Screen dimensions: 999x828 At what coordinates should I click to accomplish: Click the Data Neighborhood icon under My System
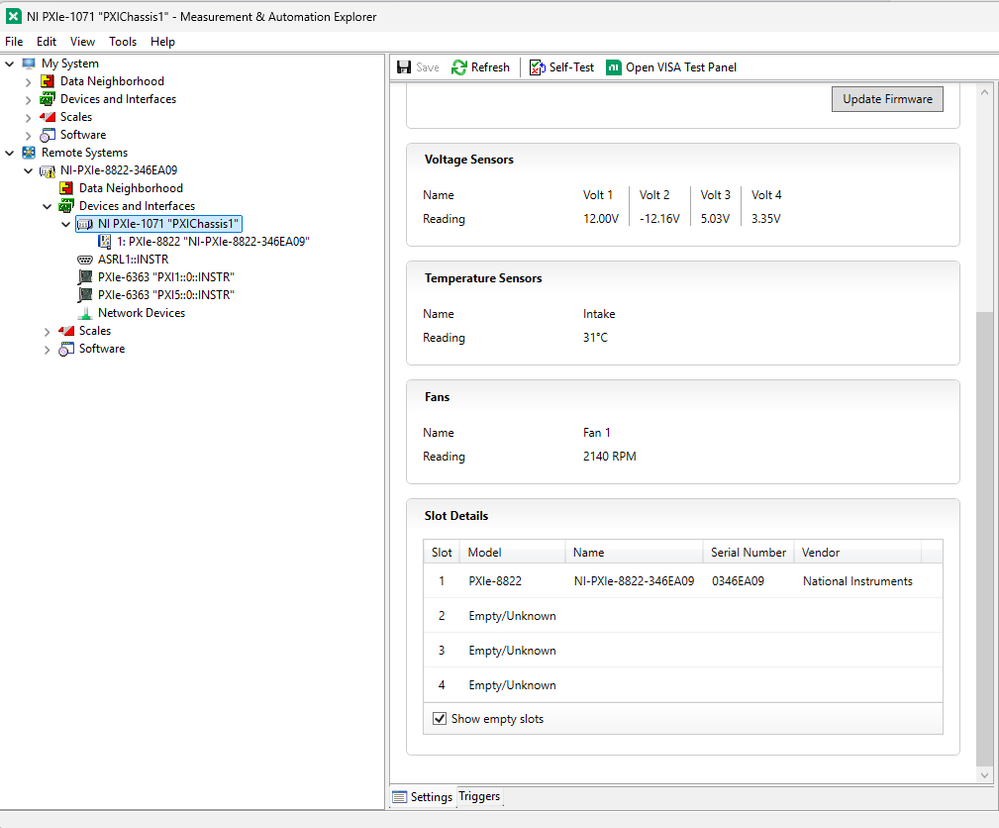tap(47, 82)
